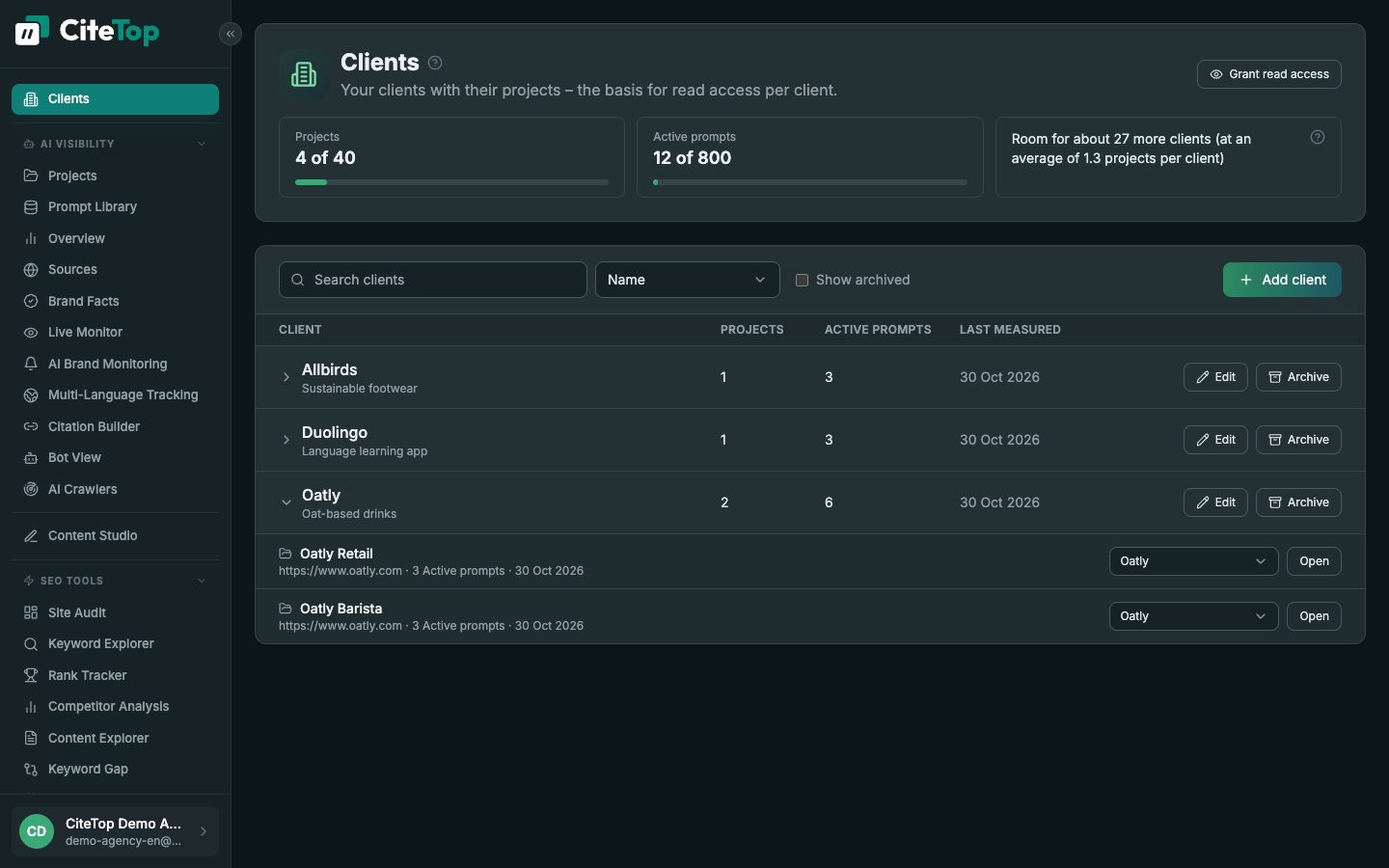This screenshot has width=1389, height=868.
Task: Click the AI Crawlers radar icon
Action: [x=31, y=489]
